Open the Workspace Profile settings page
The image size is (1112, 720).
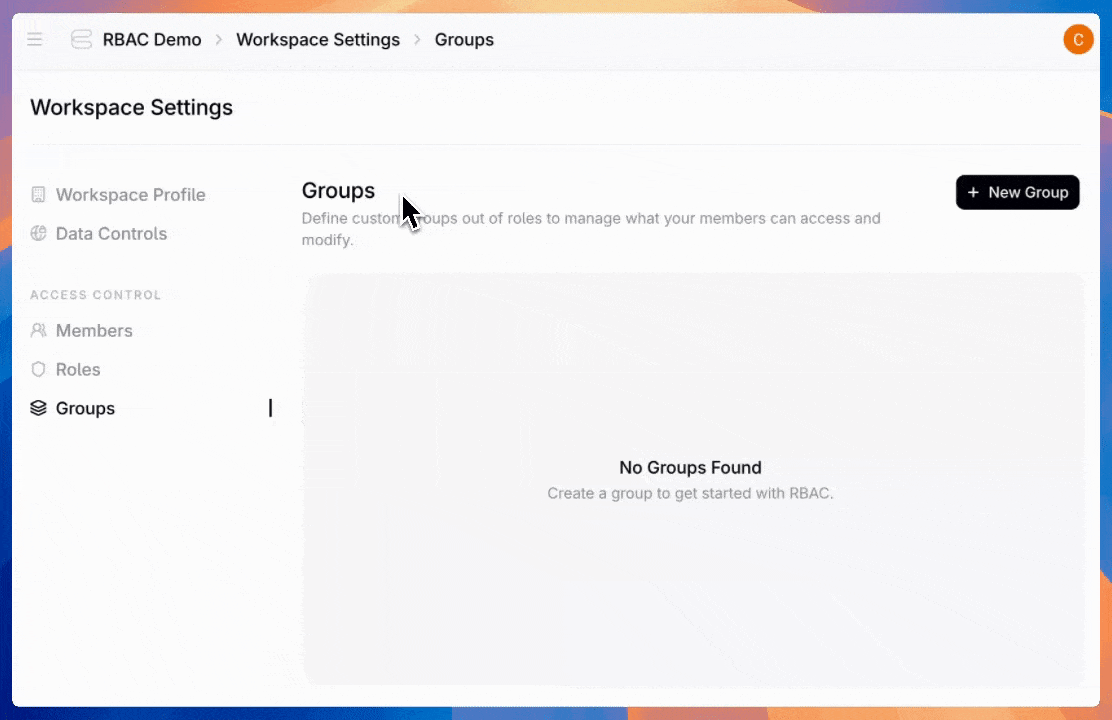[130, 195]
